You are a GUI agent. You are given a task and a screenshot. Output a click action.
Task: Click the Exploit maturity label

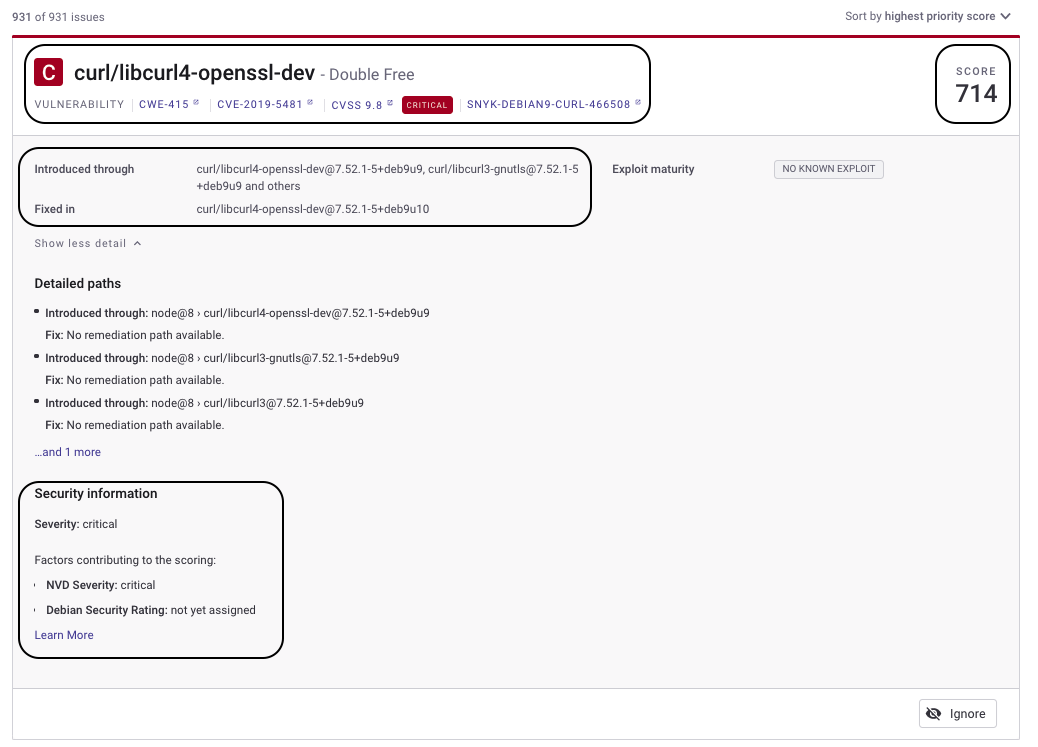click(x=653, y=170)
